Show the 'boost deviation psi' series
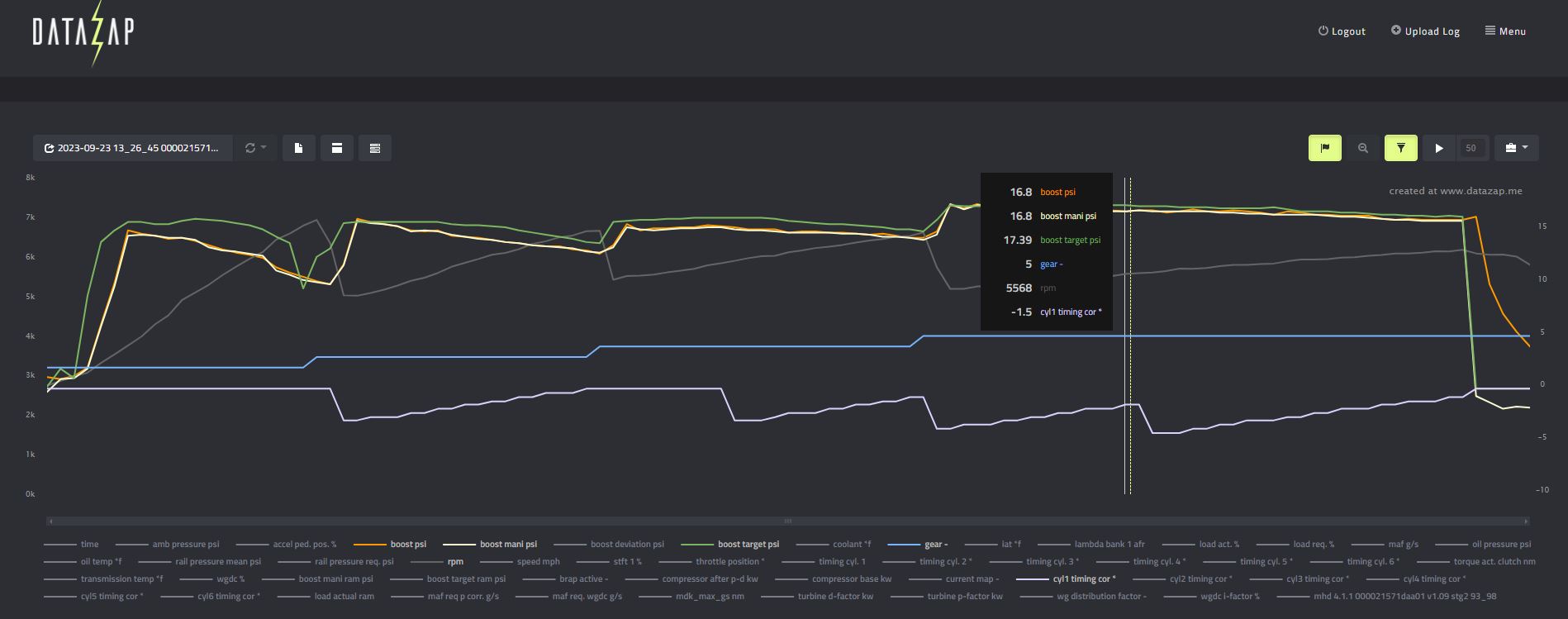This screenshot has height=619, width=1568. tap(609, 545)
